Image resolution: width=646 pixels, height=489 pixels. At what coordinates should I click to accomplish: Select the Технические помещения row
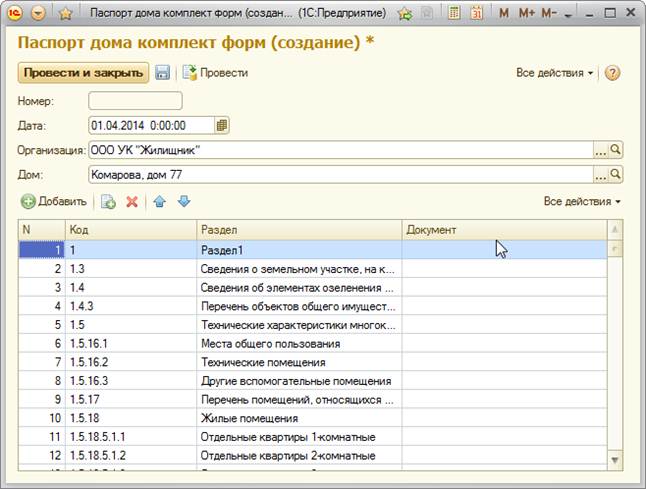(x=313, y=362)
